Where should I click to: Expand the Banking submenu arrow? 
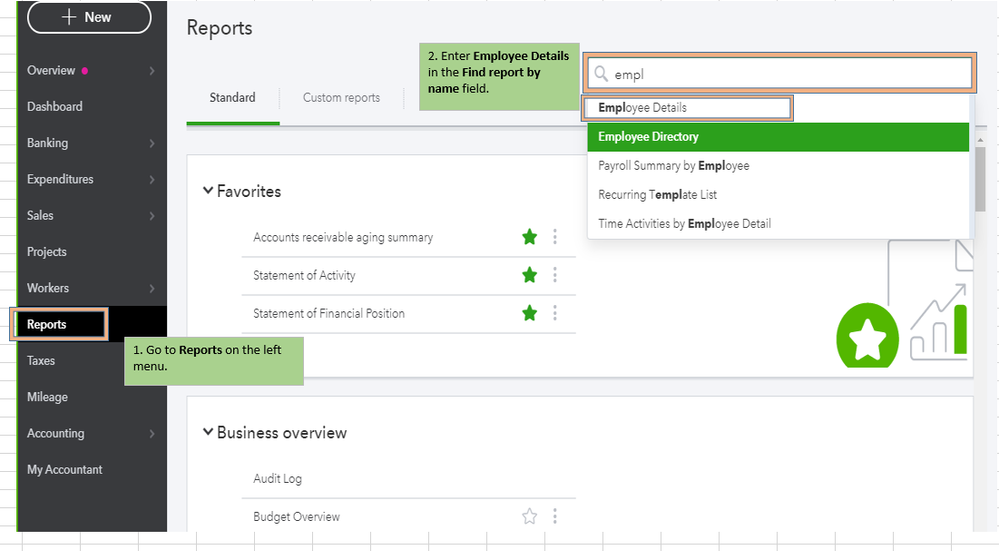coord(152,143)
